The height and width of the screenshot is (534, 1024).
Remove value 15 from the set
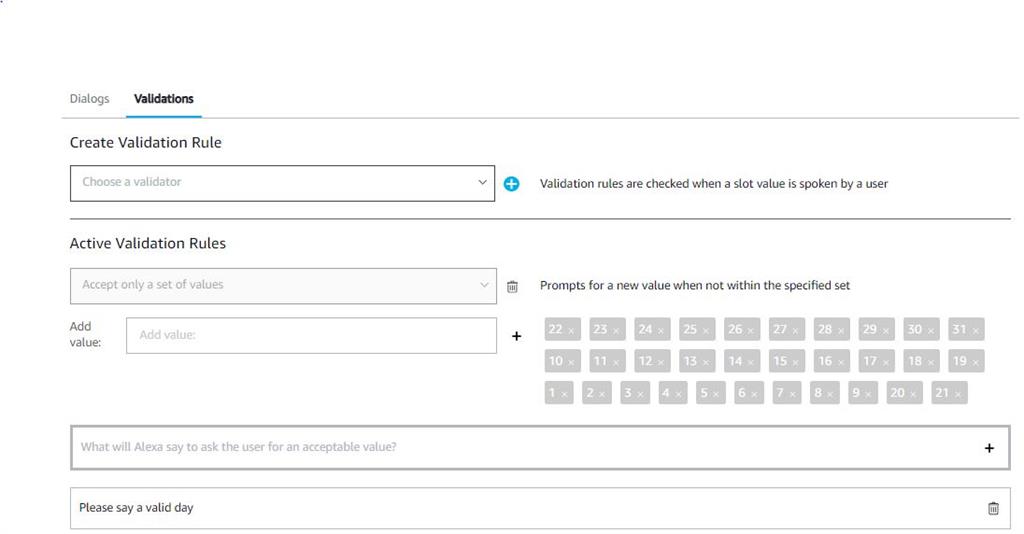(796, 362)
